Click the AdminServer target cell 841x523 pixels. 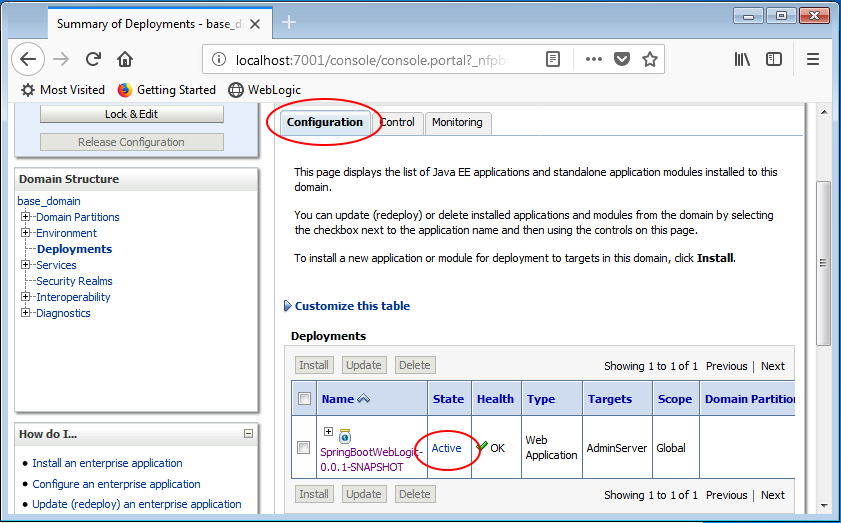pos(617,448)
